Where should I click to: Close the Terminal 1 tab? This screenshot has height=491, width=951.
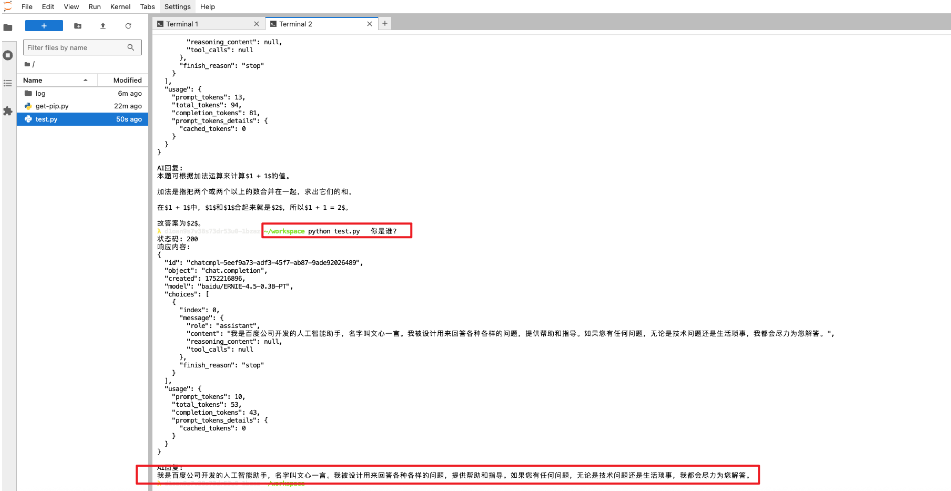coord(257,24)
